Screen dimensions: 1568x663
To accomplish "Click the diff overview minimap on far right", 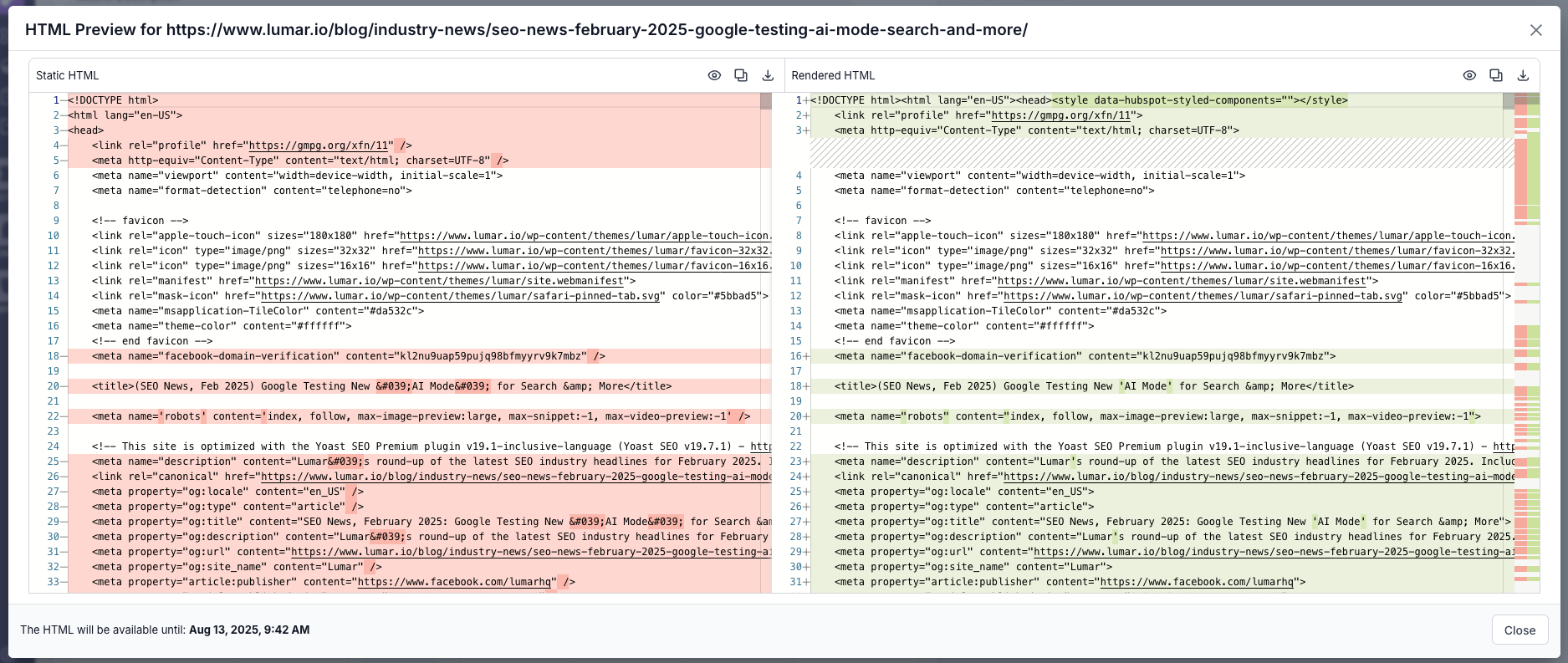I will [1527, 343].
